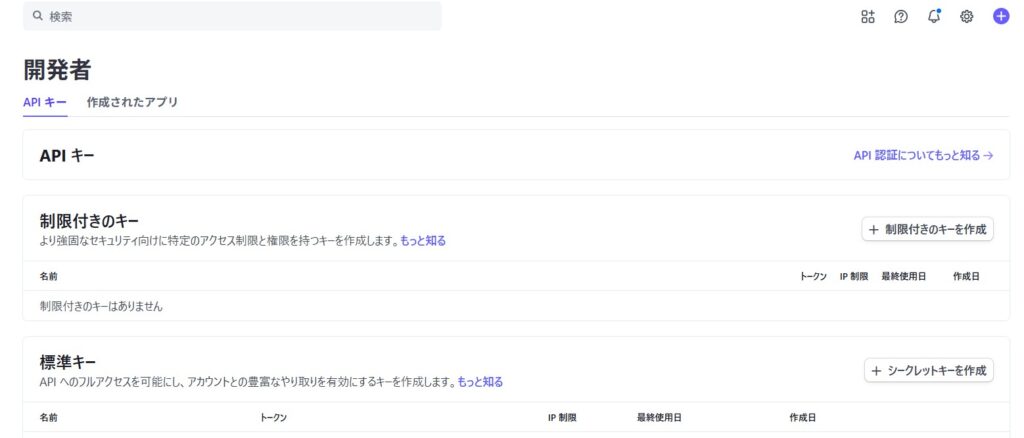Click トークン column header in 標準キー table
The image size is (1024, 438).
[274, 417]
